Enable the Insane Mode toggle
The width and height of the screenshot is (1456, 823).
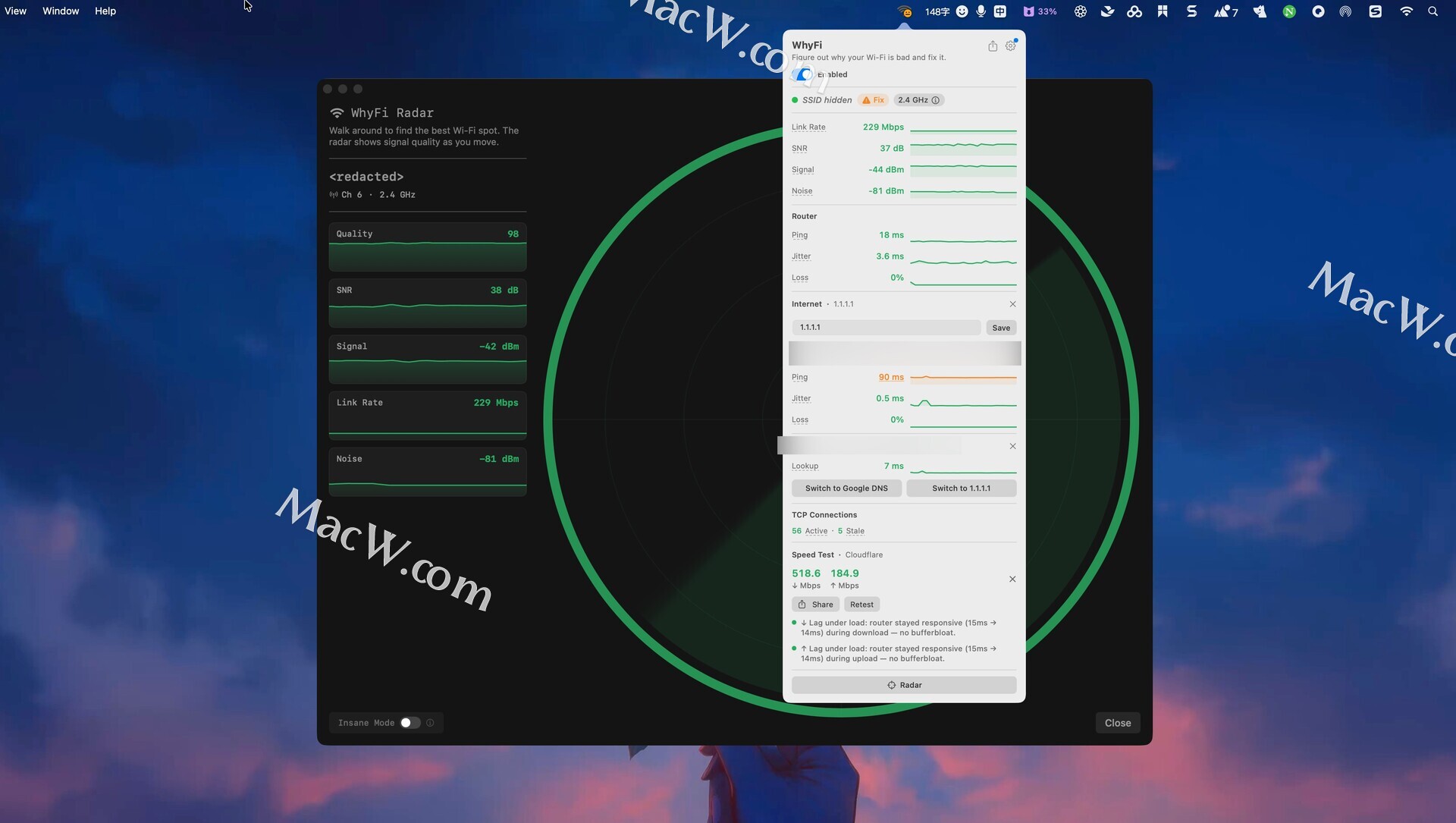(x=410, y=723)
